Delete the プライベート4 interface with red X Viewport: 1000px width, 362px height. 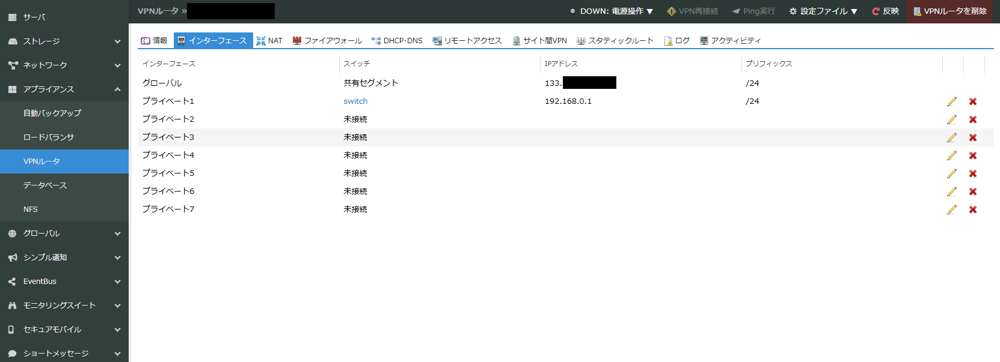point(973,155)
